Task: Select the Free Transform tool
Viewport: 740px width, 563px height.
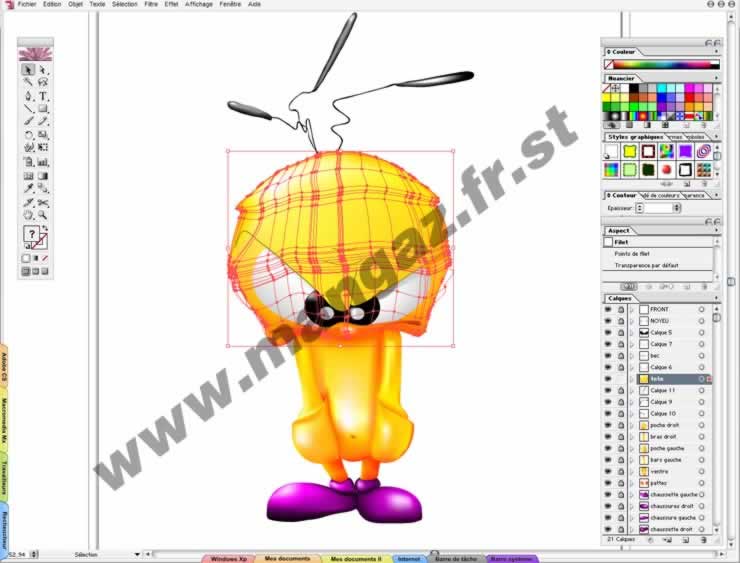Action: click(x=43, y=148)
